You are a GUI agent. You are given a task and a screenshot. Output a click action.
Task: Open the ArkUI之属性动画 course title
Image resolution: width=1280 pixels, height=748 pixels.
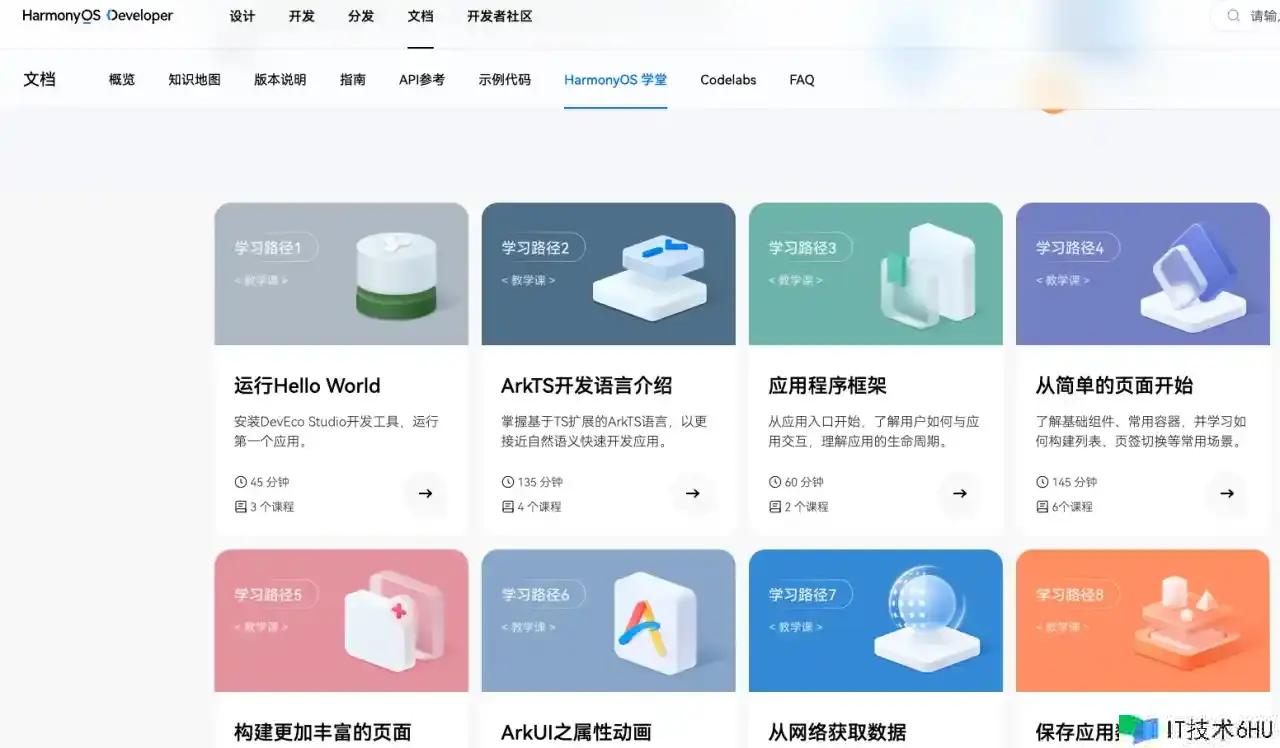[577, 732]
